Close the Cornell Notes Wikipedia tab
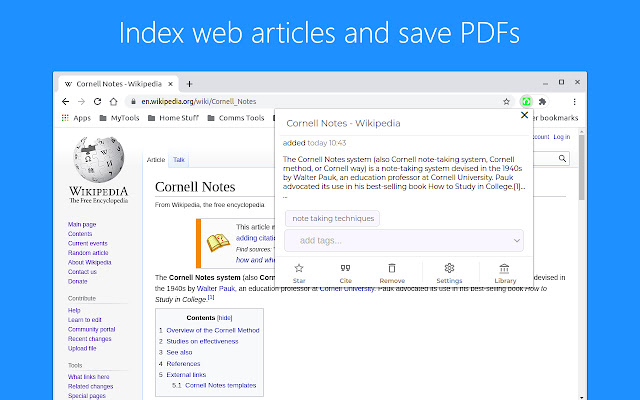 (x=171, y=84)
